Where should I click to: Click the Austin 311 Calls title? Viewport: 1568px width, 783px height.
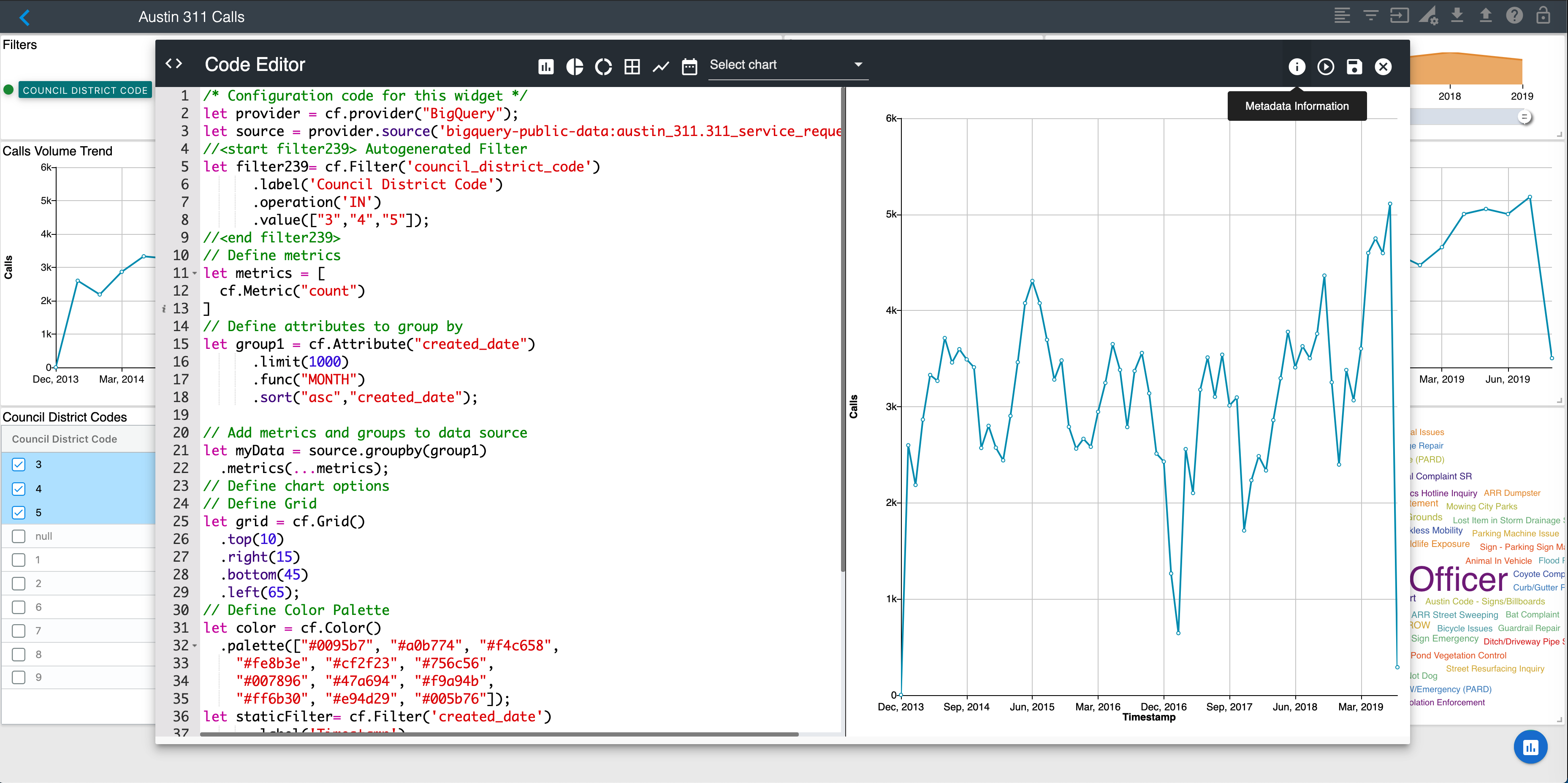click(x=191, y=17)
